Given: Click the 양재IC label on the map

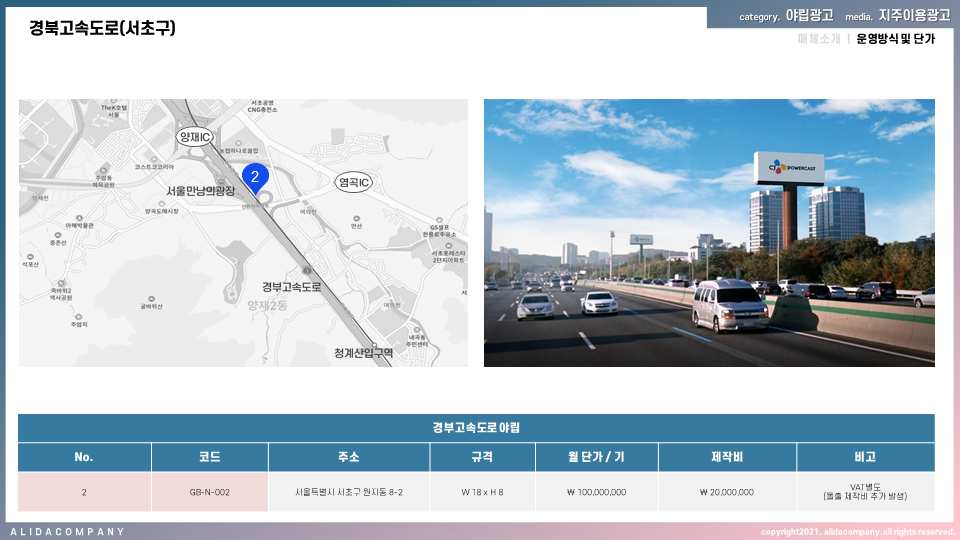Looking at the screenshot, I should point(193,136).
